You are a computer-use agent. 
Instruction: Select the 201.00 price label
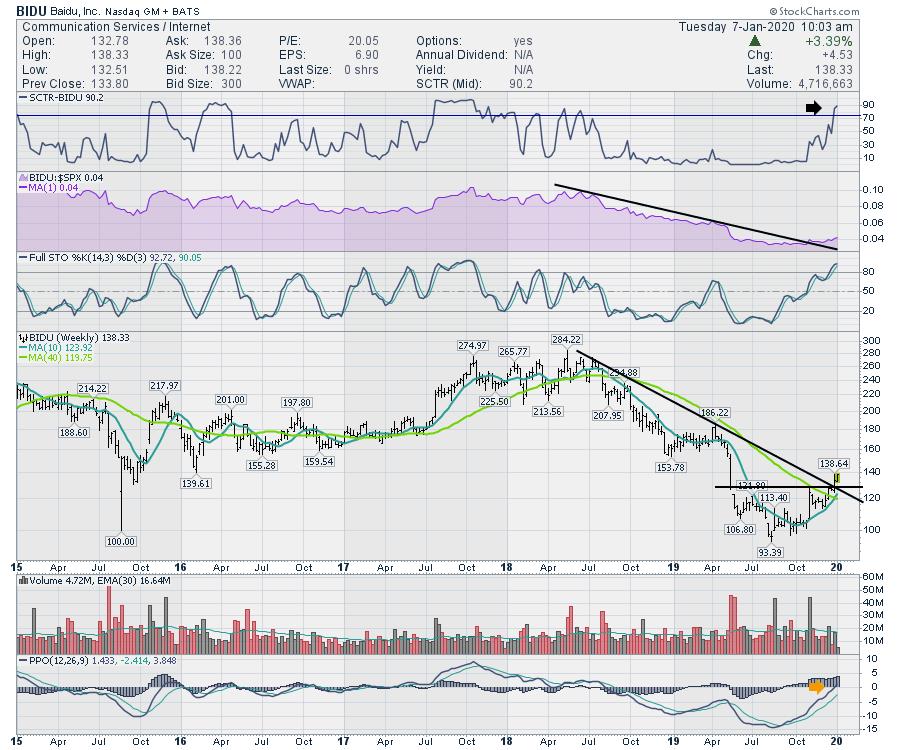click(x=231, y=399)
